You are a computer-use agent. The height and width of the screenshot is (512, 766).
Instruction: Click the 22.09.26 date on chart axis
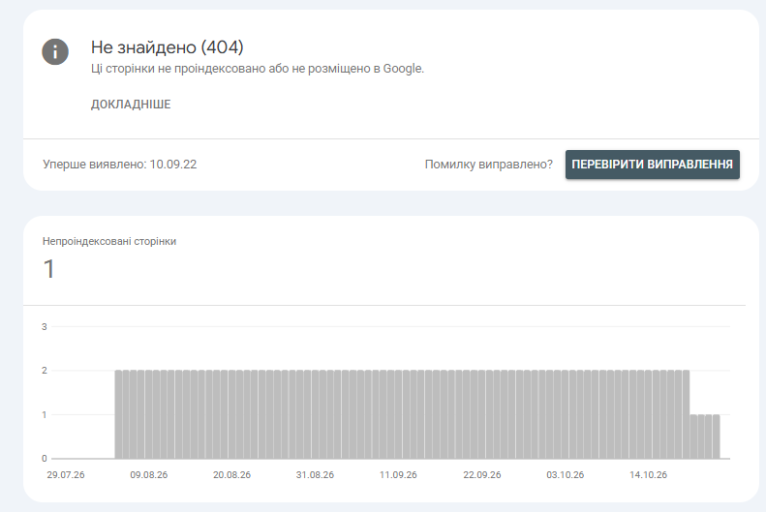(482, 474)
